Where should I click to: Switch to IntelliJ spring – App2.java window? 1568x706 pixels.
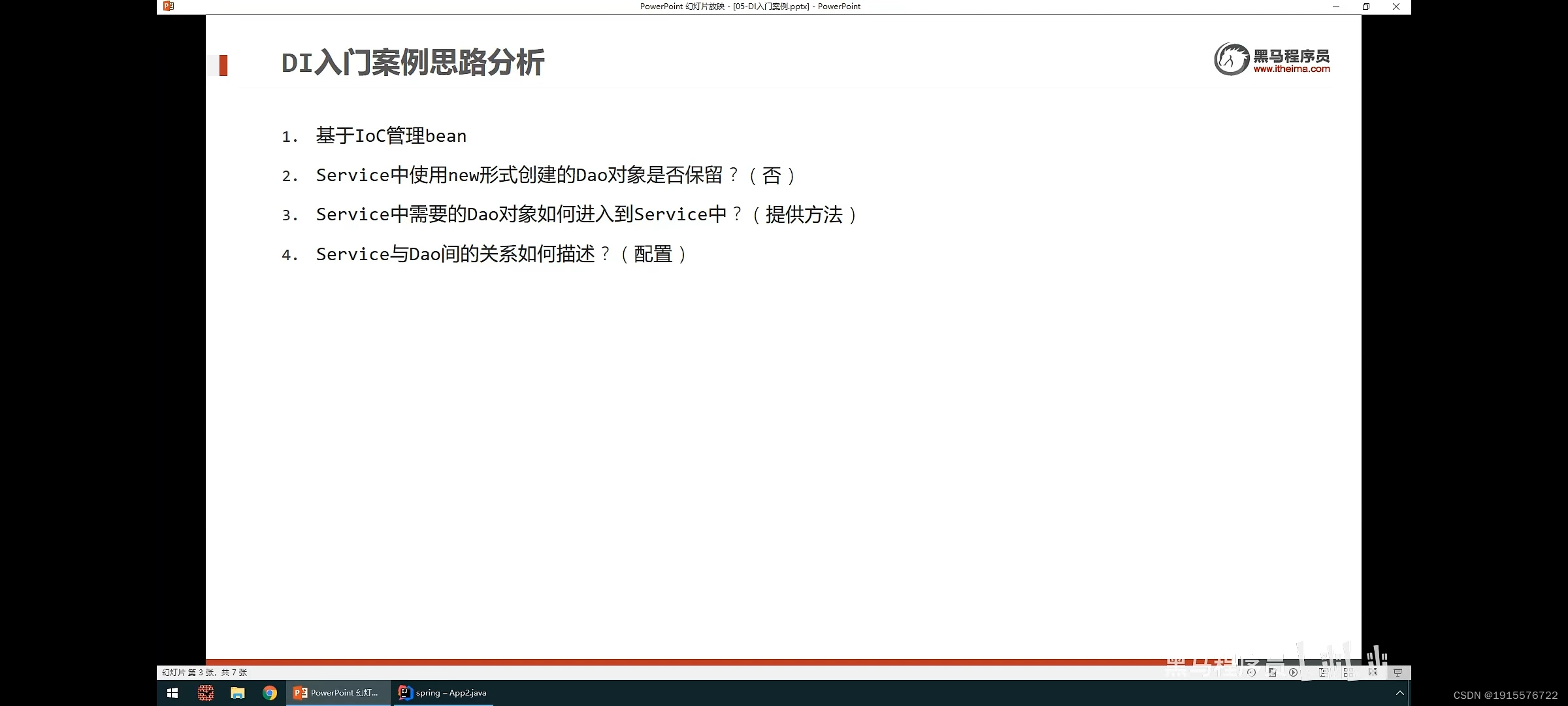(x=443, y=693)
